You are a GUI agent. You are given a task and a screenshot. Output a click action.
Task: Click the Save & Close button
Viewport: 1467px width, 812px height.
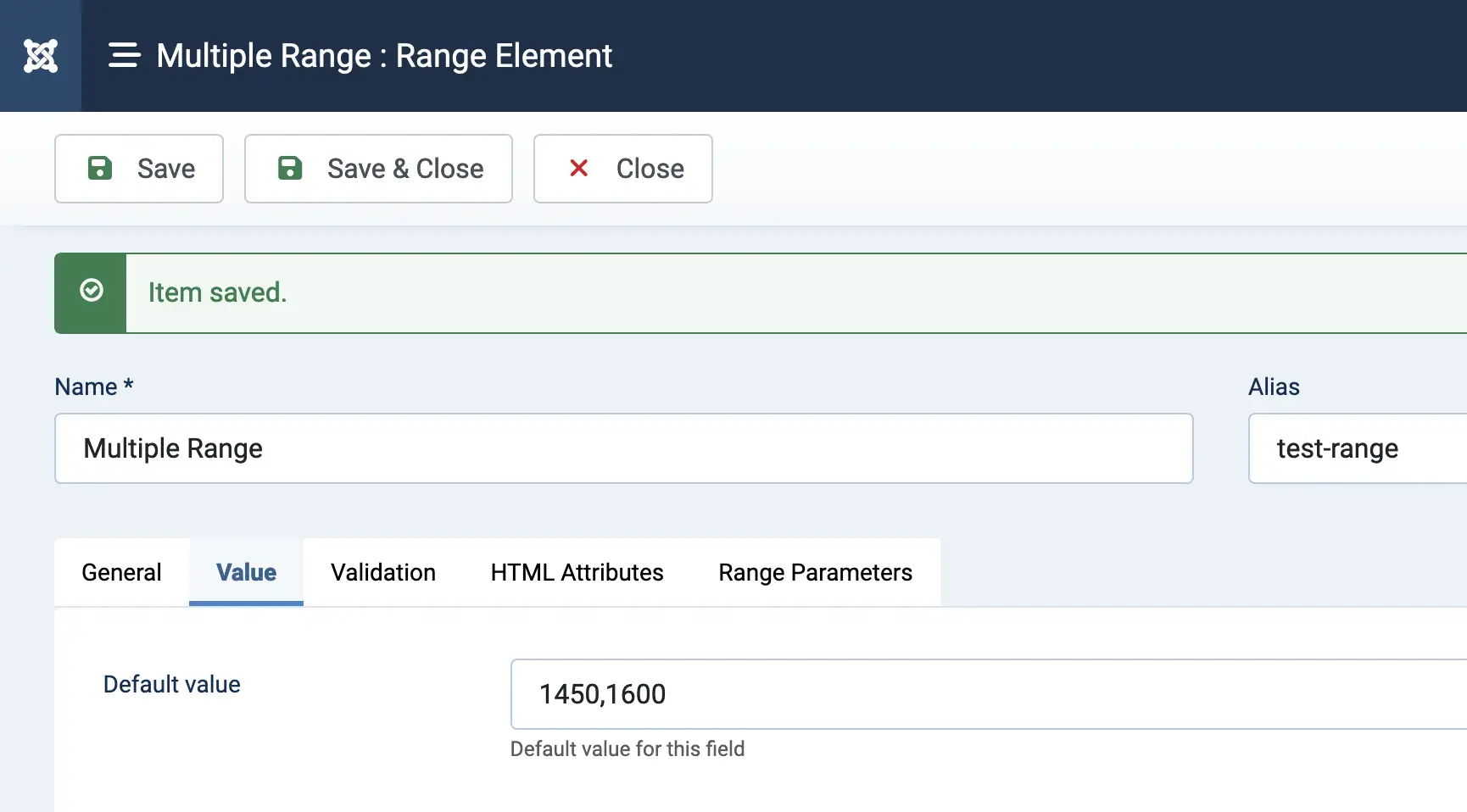pos(378,169)
